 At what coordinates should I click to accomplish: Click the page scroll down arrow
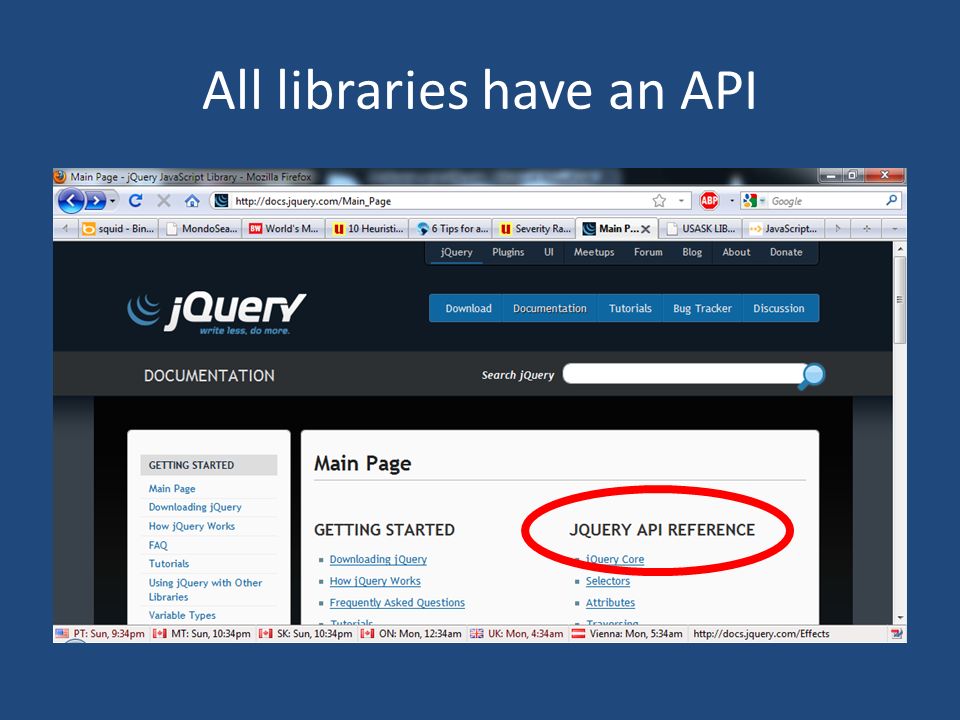tap(899, 618)
